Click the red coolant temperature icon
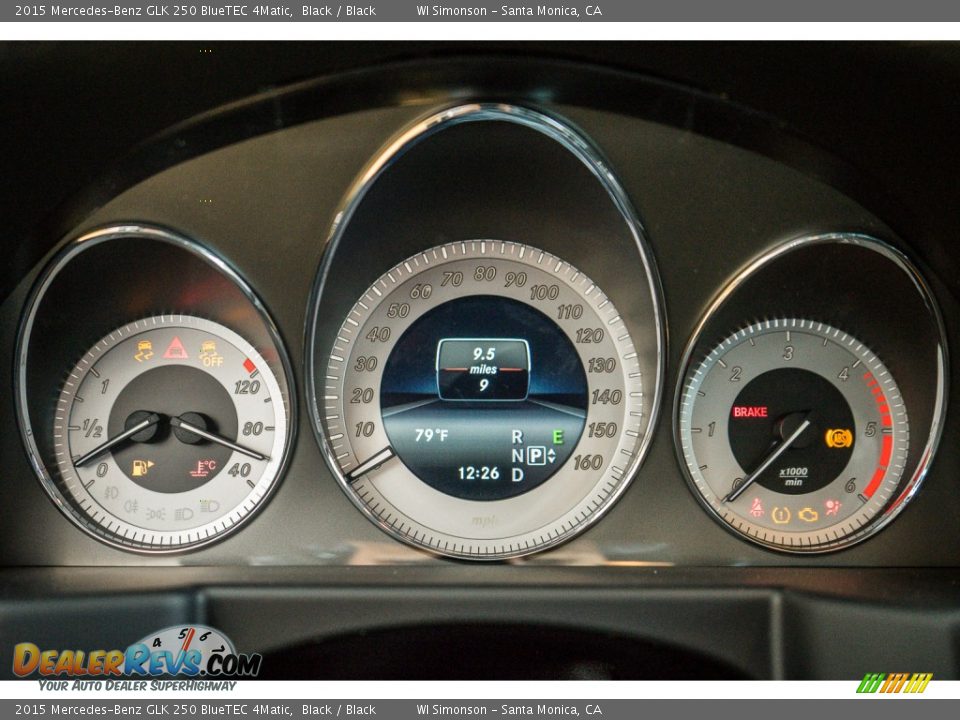Screen dimensions: 960x720 [204, 467]
